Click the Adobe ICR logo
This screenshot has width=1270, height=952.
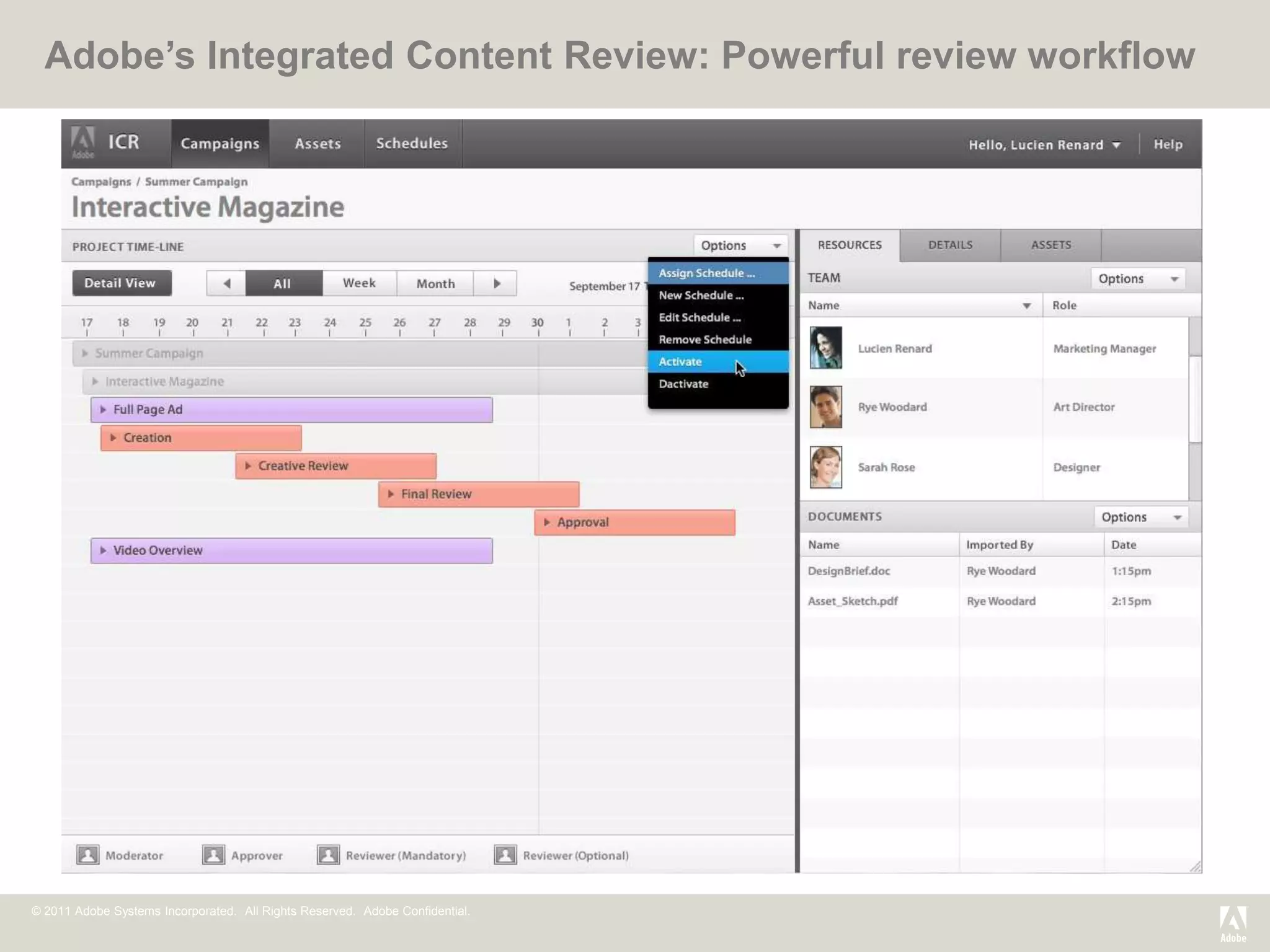tap(105, 143)
